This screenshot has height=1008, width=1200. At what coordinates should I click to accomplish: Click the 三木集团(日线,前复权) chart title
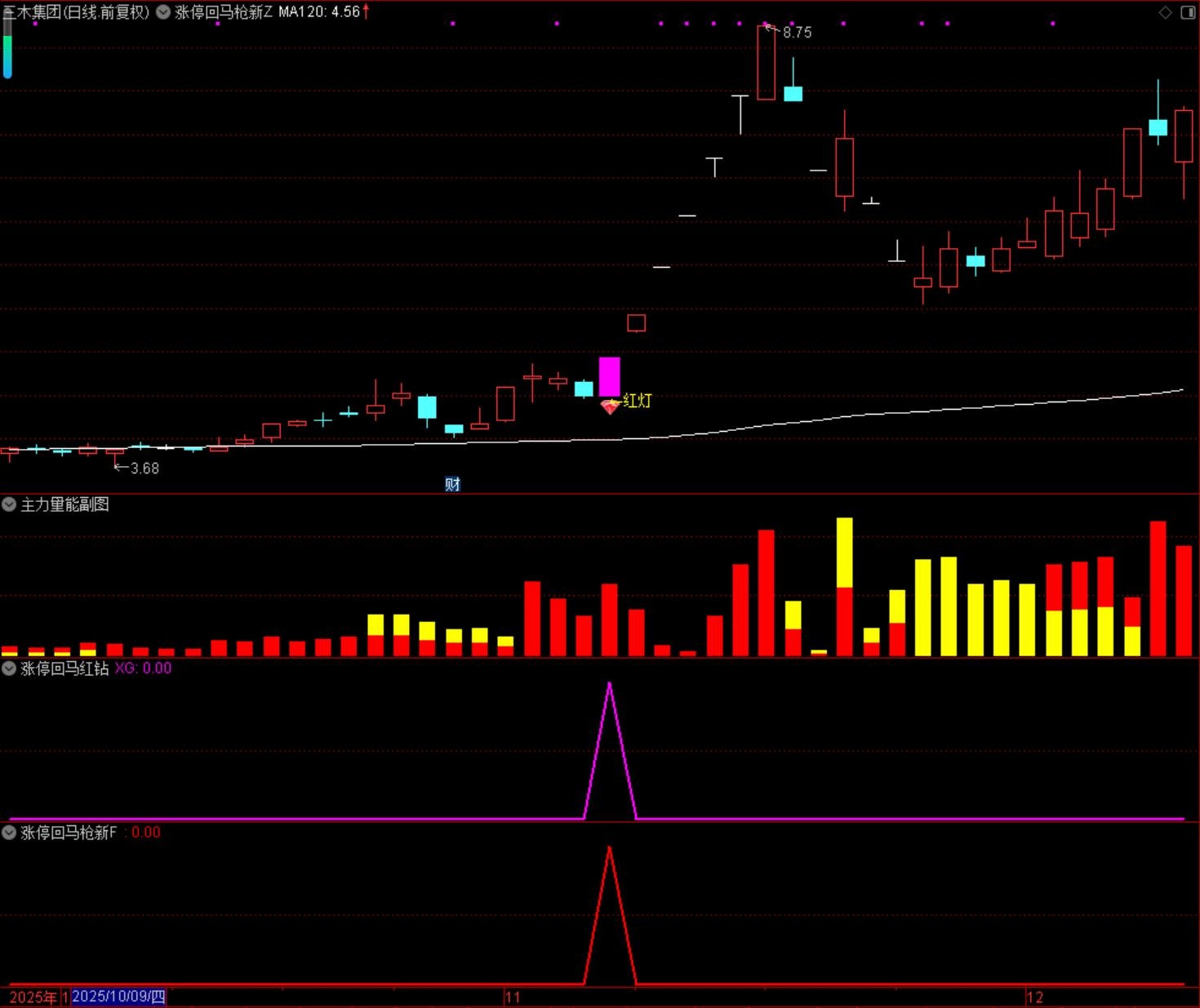click(76, 11)
